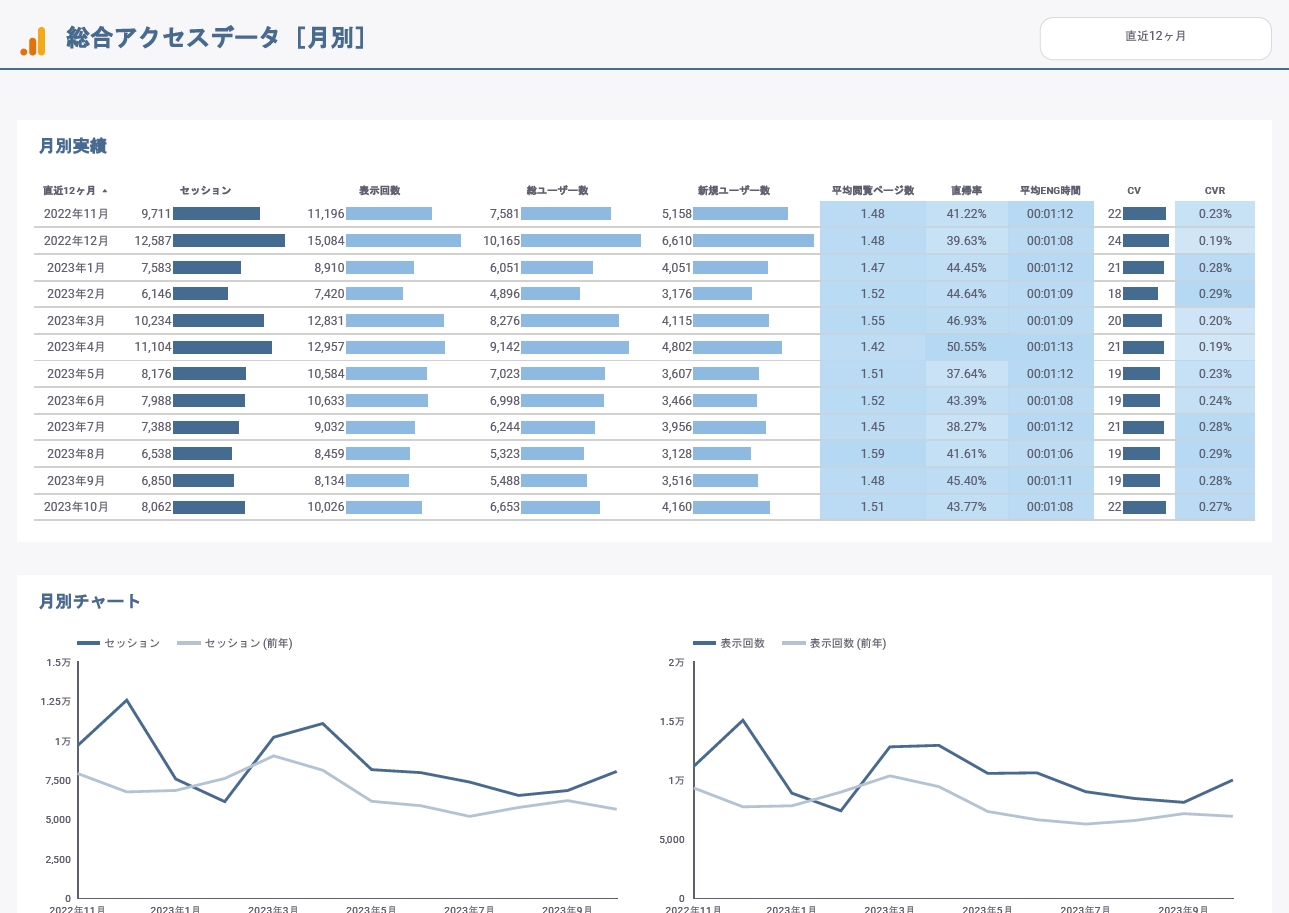1289x913 pixels.
Task: Click the CVR column header
Action: click(1214, 190)
